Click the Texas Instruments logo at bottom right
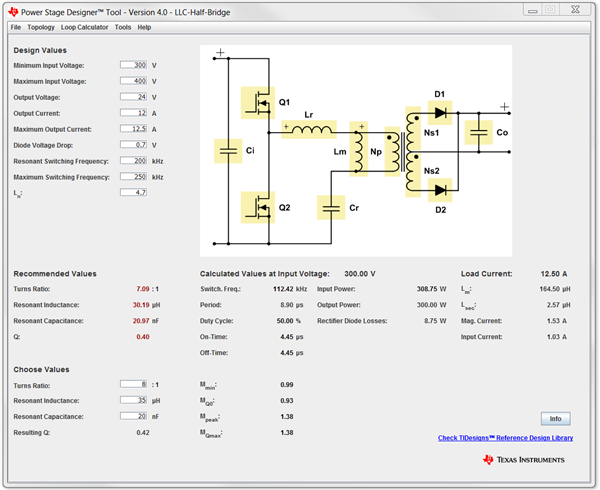This screenshot has width=600, height=490. pos(523,460)
